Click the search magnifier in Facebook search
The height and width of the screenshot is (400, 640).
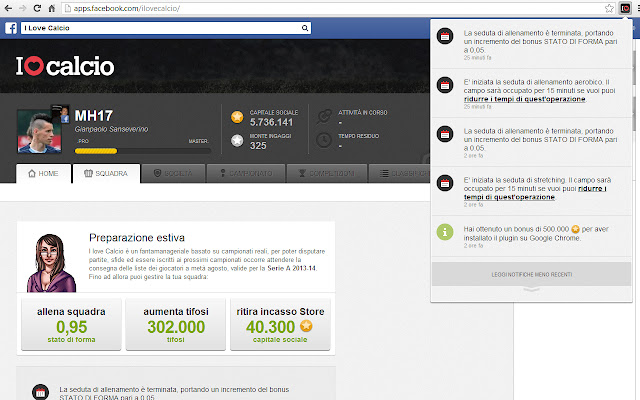pos(305,28)
